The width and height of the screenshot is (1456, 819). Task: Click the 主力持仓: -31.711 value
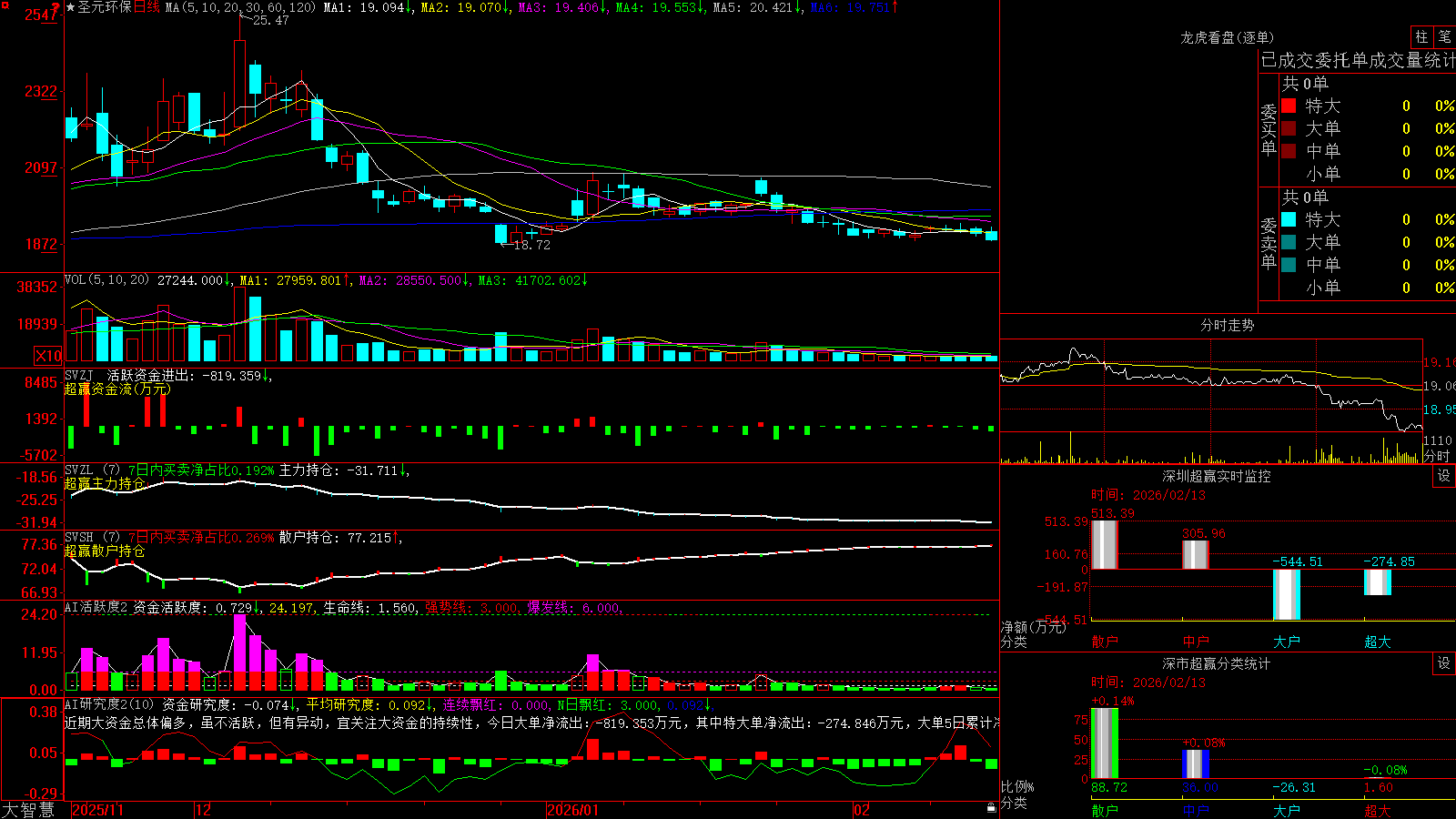coord(344,470)
